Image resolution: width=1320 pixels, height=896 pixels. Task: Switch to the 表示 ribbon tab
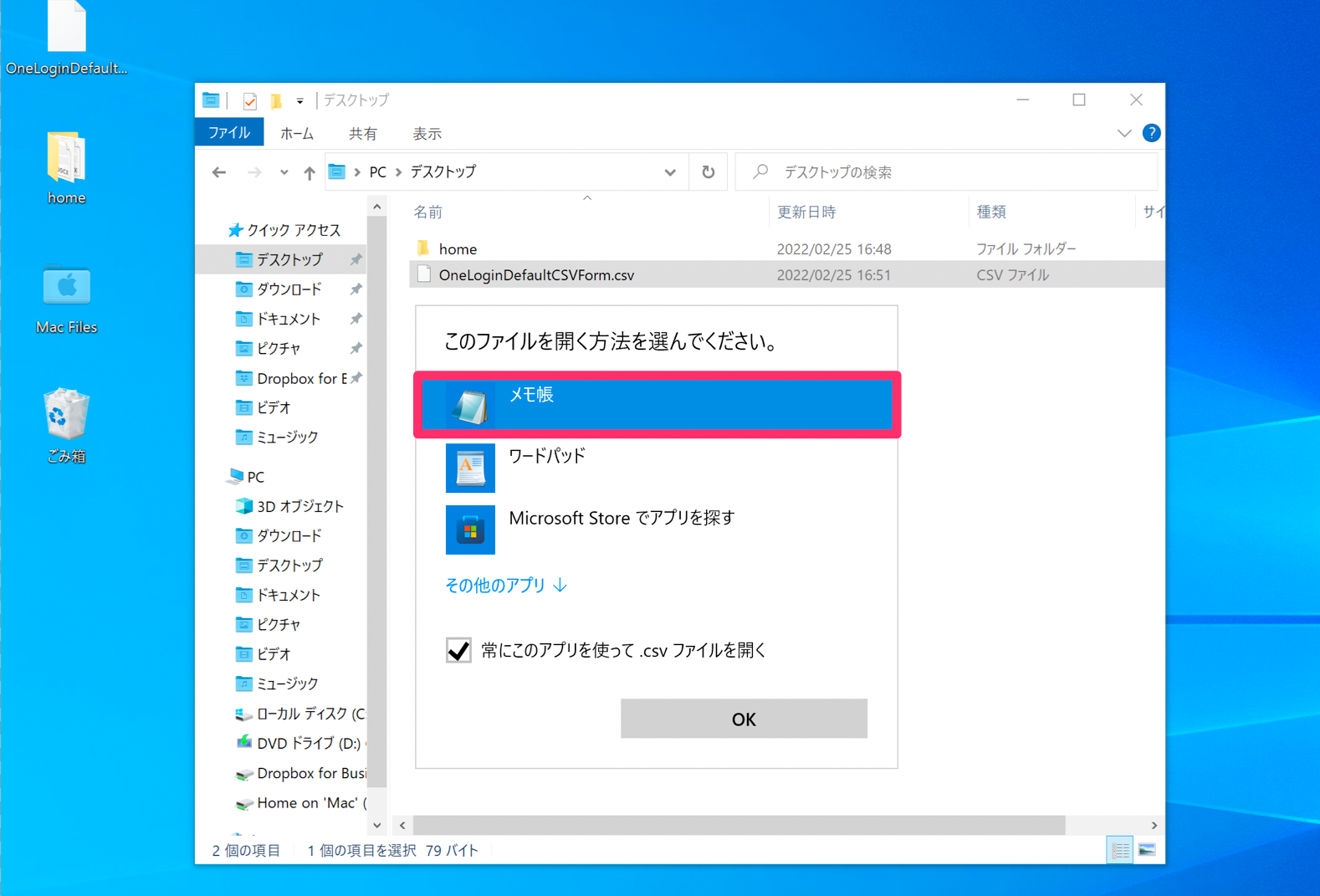[x=427, y=134]
